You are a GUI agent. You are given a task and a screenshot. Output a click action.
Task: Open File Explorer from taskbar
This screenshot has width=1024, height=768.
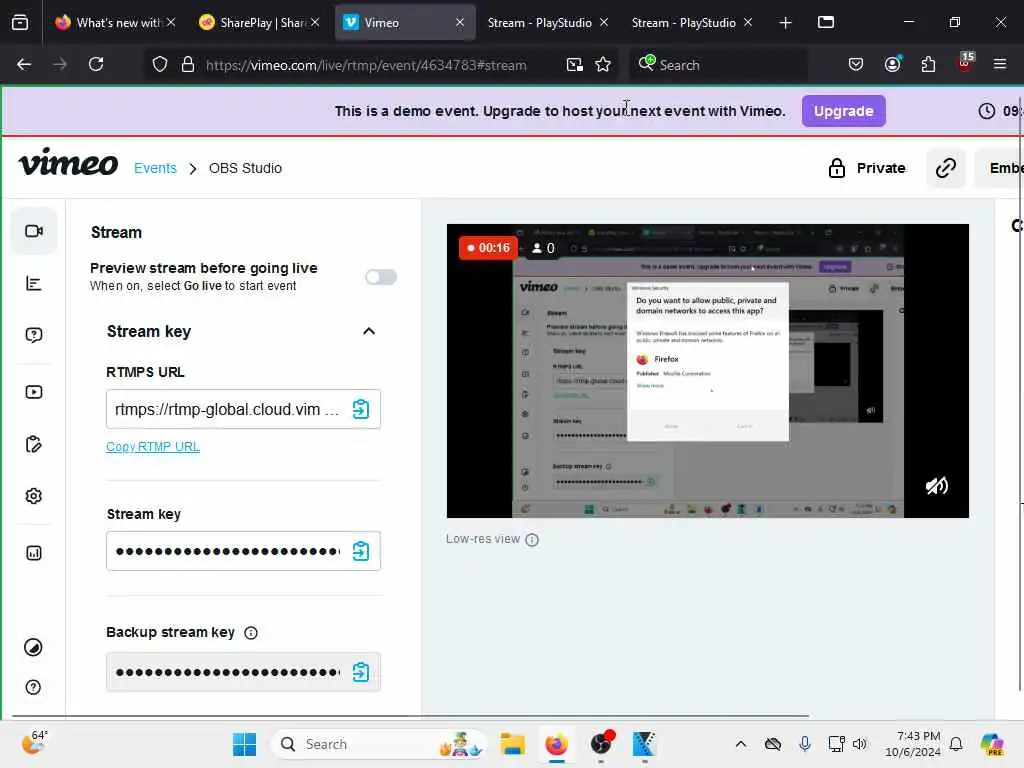point(513,744)
